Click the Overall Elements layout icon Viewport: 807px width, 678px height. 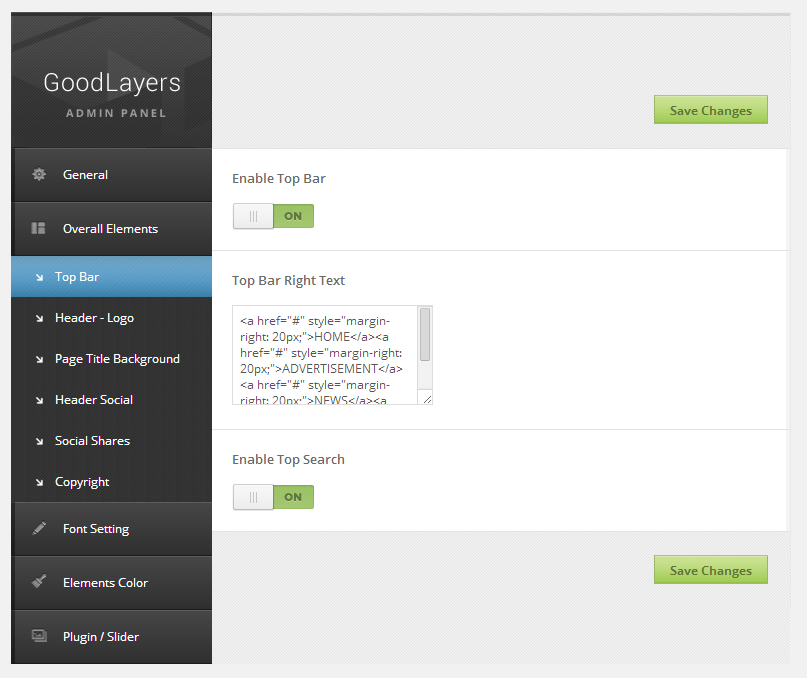coord(39,228)
